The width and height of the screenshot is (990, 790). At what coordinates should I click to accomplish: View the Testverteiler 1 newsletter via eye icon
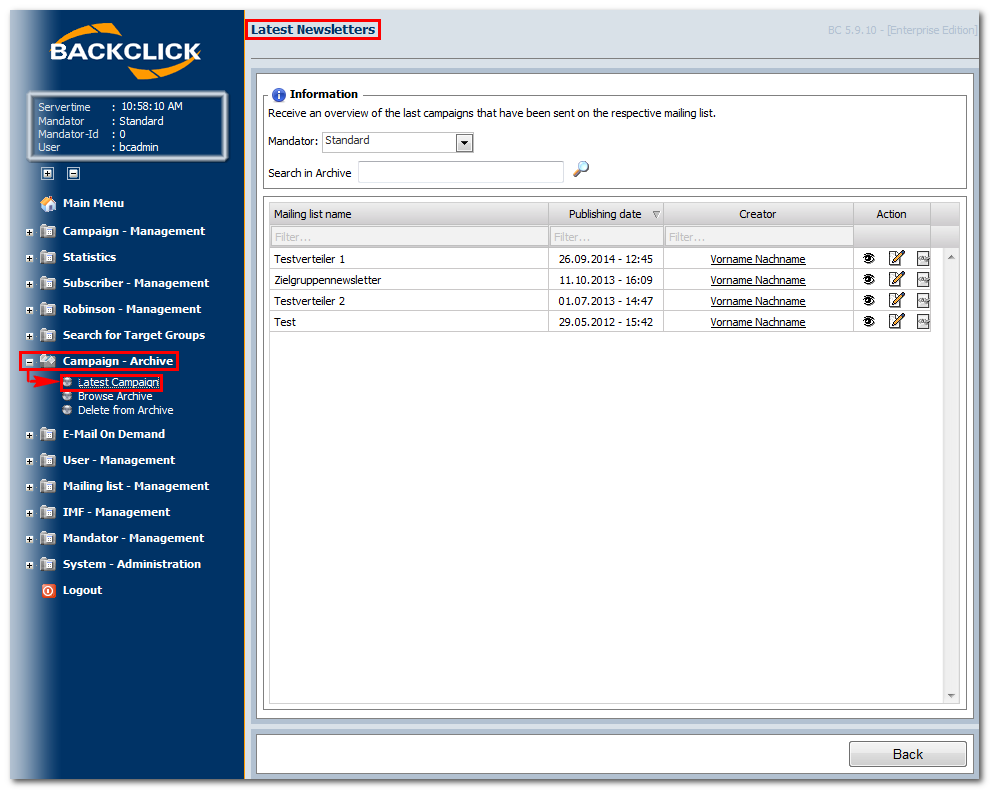pos(869,258)
